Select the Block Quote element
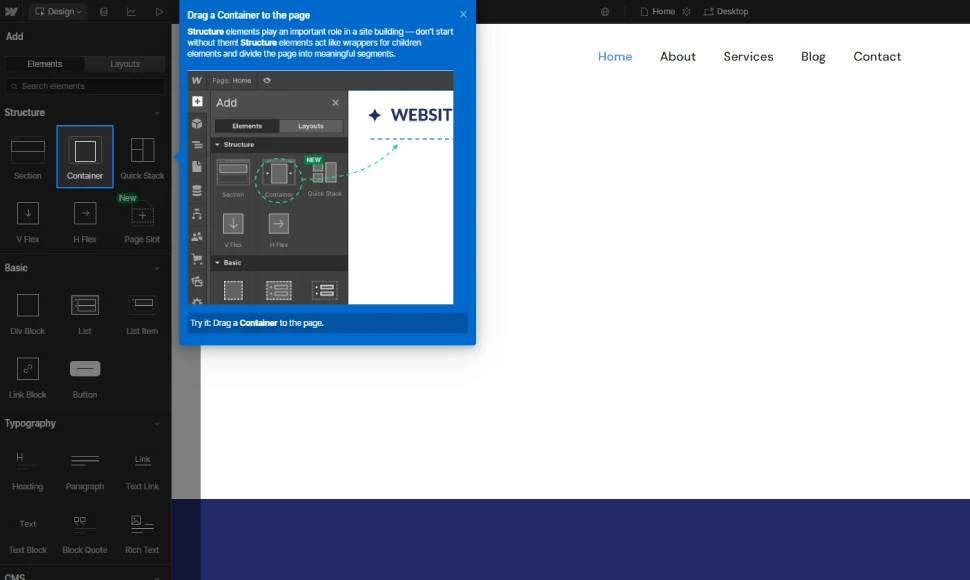970x580 pixels. click(85, 533)
